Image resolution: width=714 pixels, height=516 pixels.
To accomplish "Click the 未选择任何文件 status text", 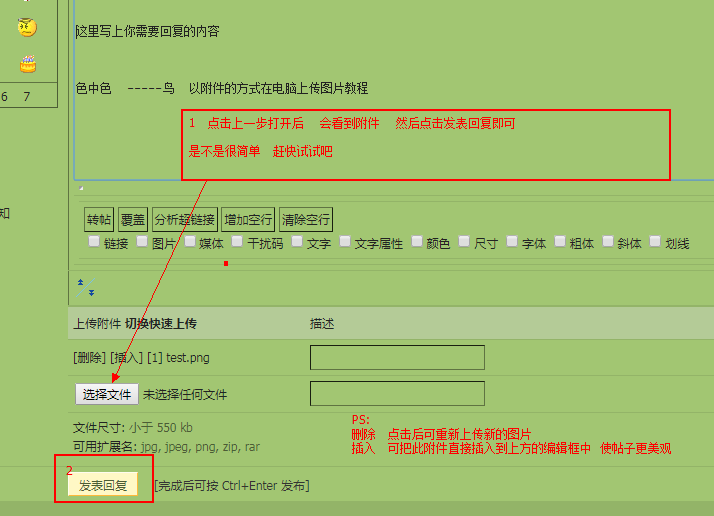I will click(185, 394).
